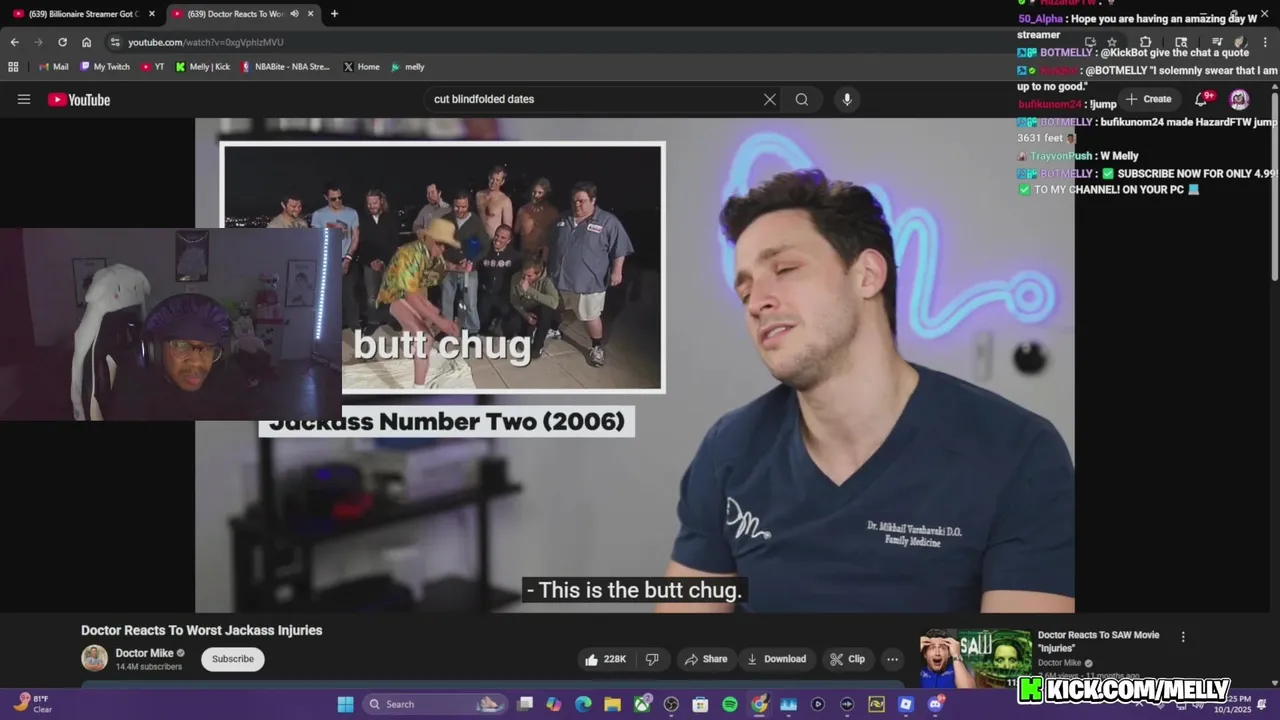This screenshot has height=720, width=1280.
Task: Download the video
Action: 777,659
